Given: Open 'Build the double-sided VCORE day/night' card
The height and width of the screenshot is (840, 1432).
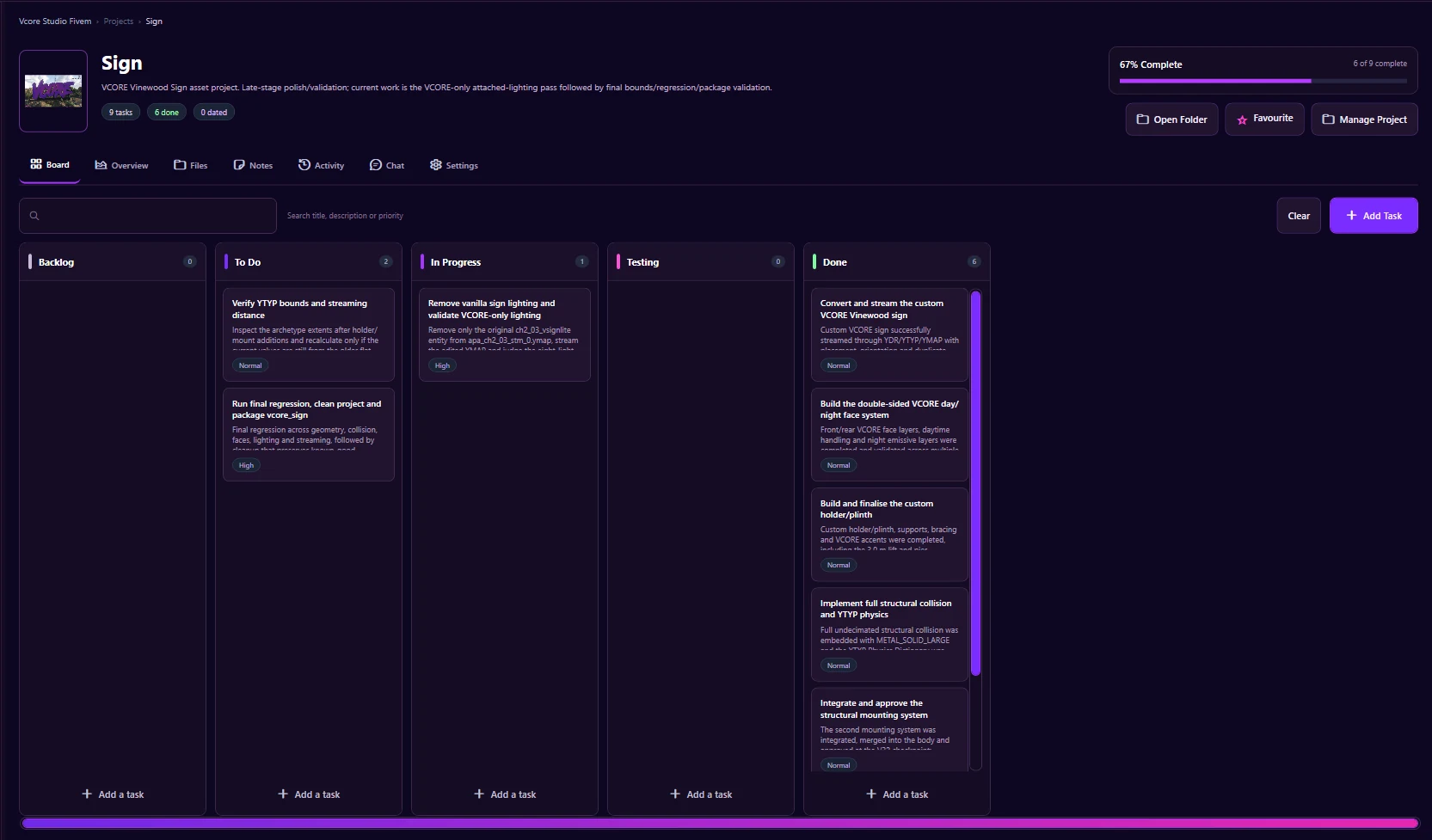Looking at the screenshot, I should tap(889, 434).
